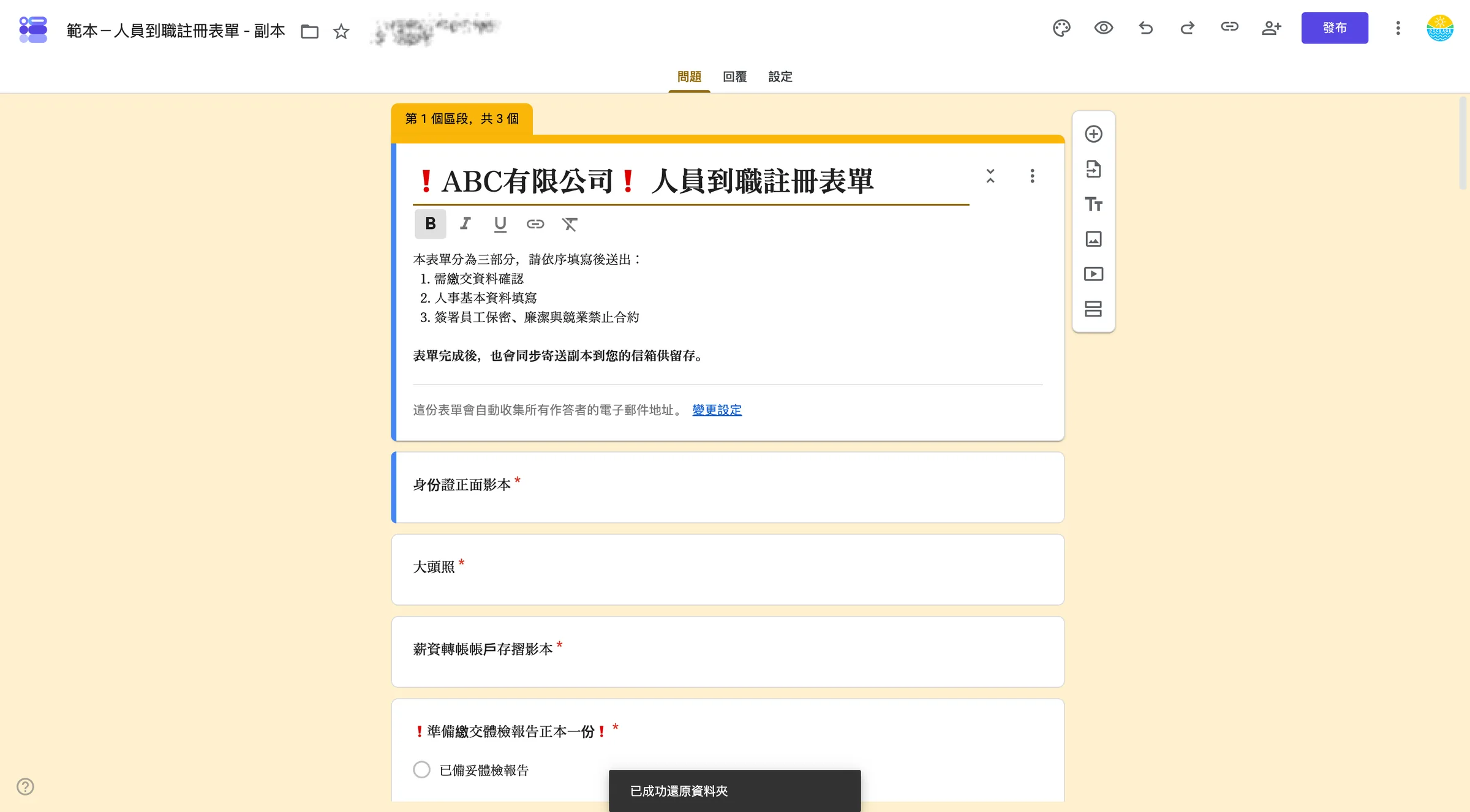
Task: Click the section label 第 1 個區段，共 3 個
Action: 462,119
